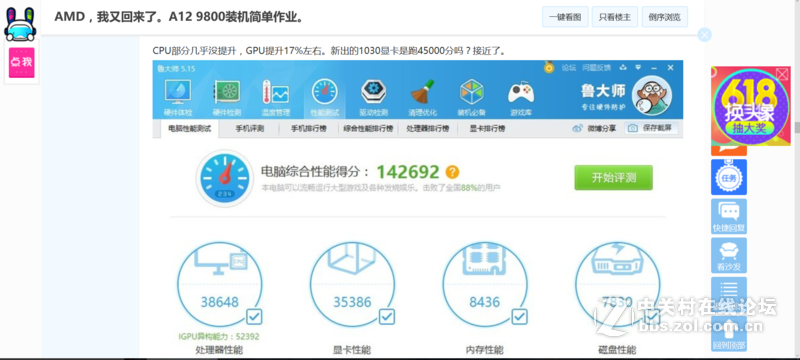The image size is (800, 360).
Task: Switch to the 手机排行榜 tab
Action: point(309,129)
